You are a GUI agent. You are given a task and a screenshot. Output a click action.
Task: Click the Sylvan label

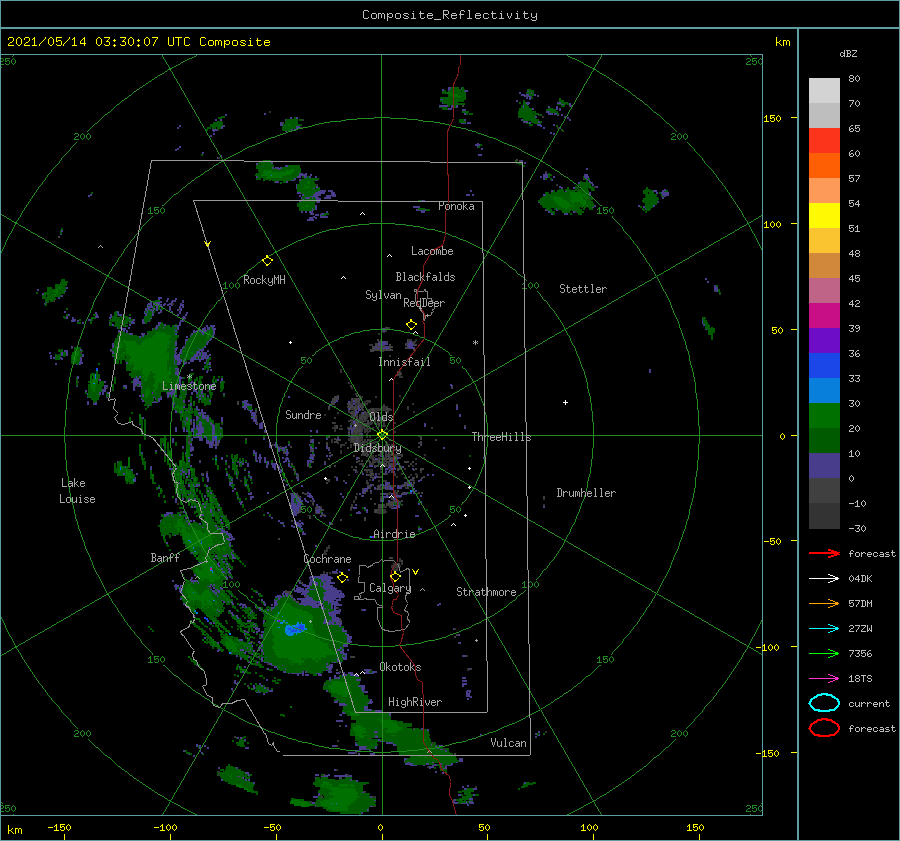pos(383,295)
